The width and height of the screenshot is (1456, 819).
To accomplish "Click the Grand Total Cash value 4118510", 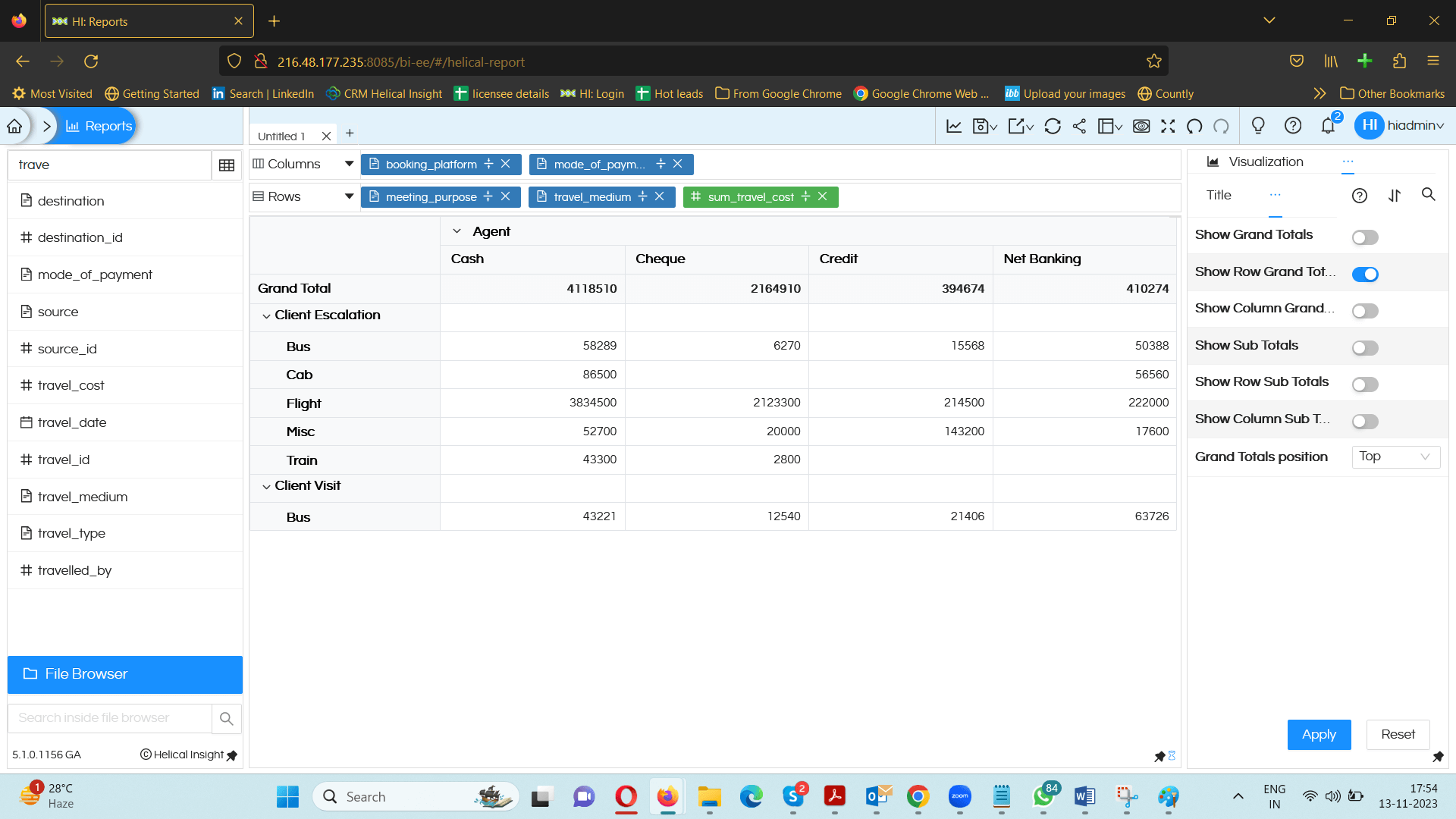I will pos(591,289).
